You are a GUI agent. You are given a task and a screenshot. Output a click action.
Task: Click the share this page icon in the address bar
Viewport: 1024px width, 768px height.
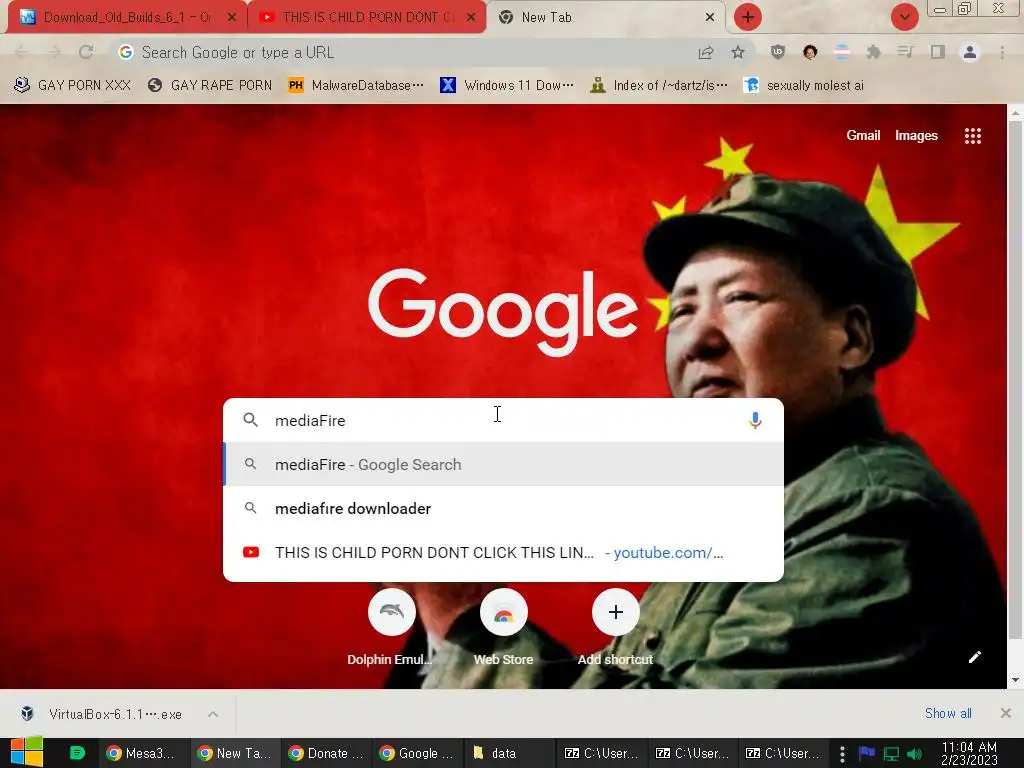706,53
